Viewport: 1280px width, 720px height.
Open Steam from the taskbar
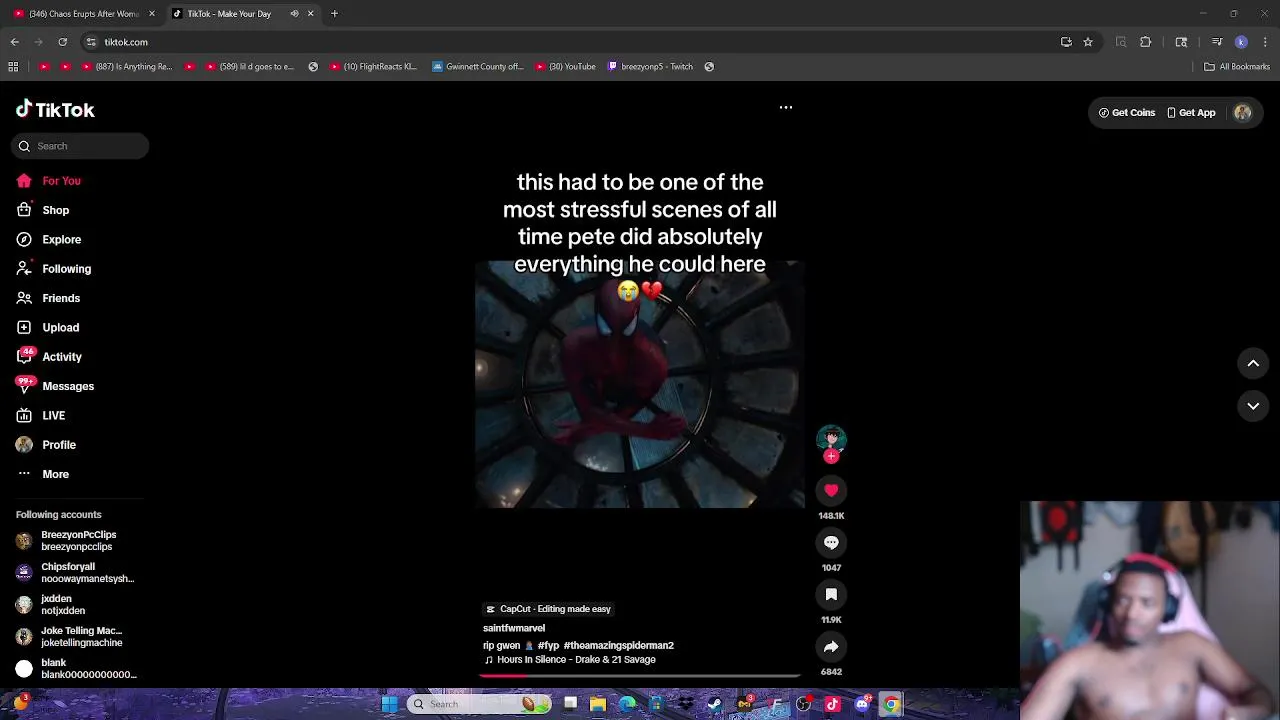[714, 704]
